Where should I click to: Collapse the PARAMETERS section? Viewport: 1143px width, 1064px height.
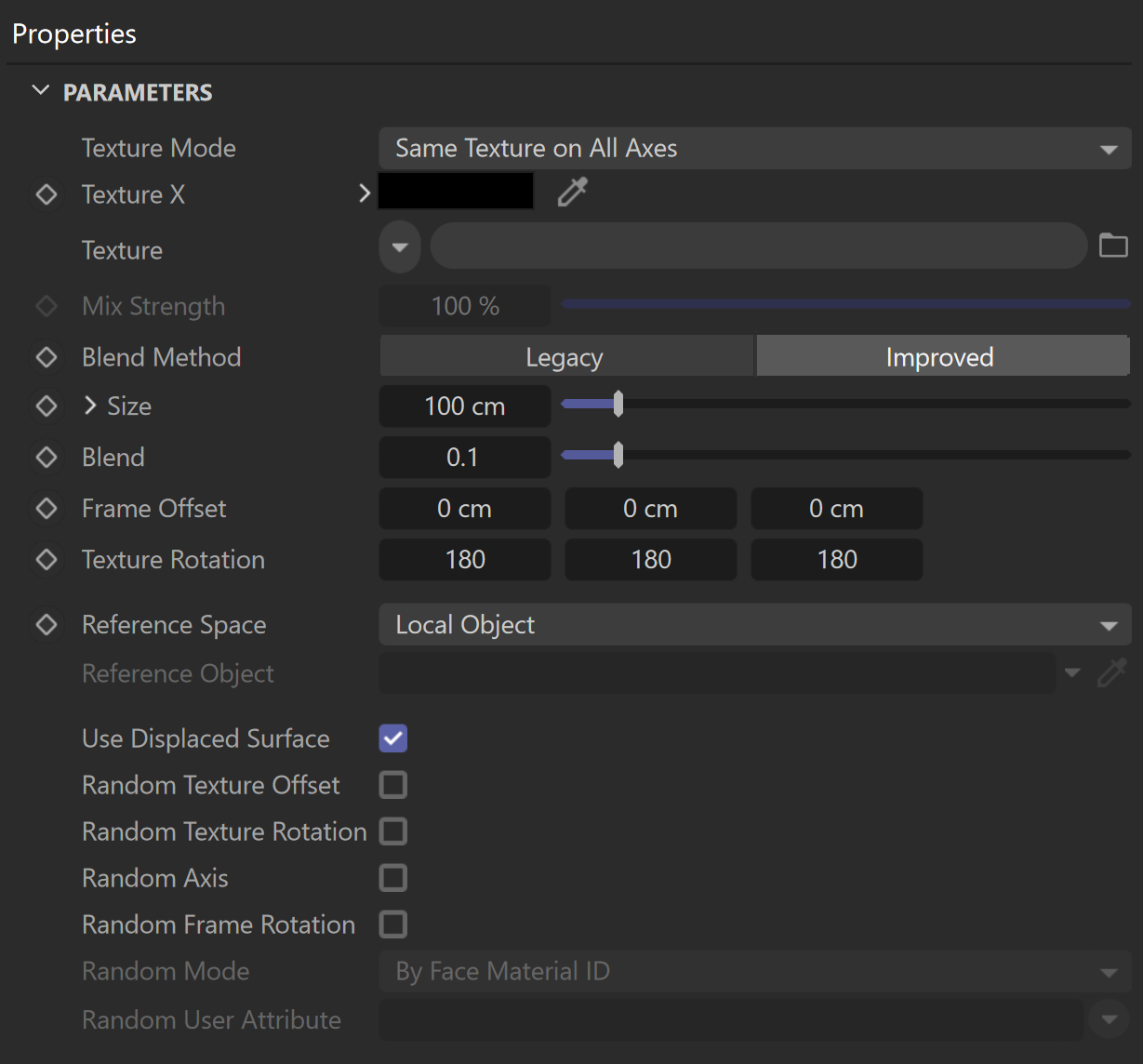click(x=40, y=91)
